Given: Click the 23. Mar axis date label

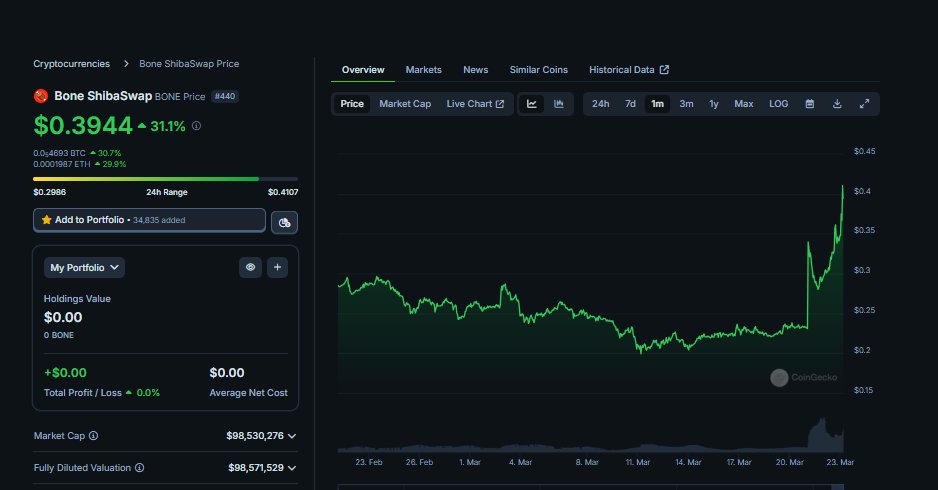Looking at the screenshot, I should click(x=840, y=462).
